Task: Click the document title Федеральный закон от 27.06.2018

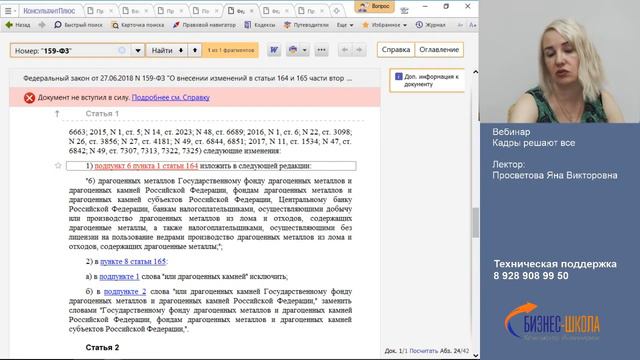Action: [x=187, y=78]
